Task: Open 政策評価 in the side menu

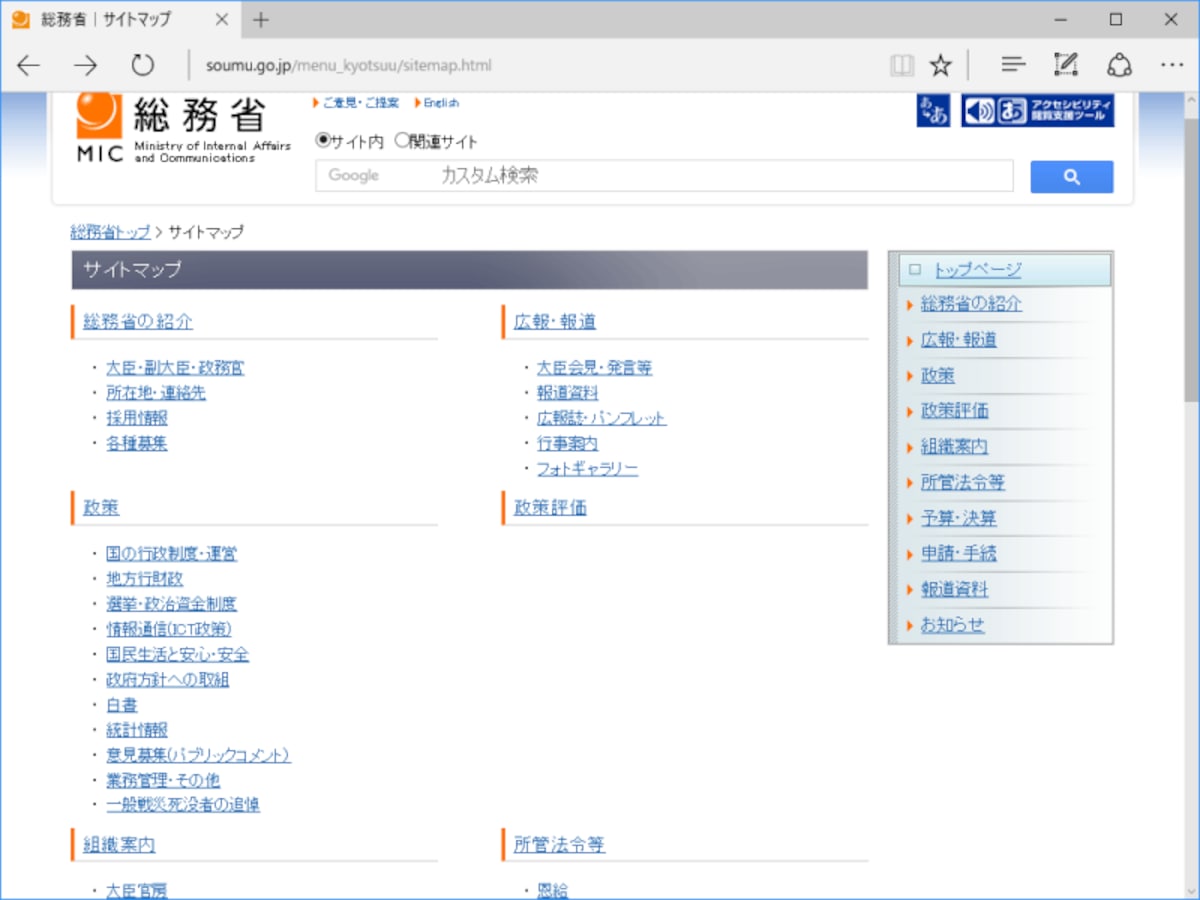Action: tap(954, 411)
